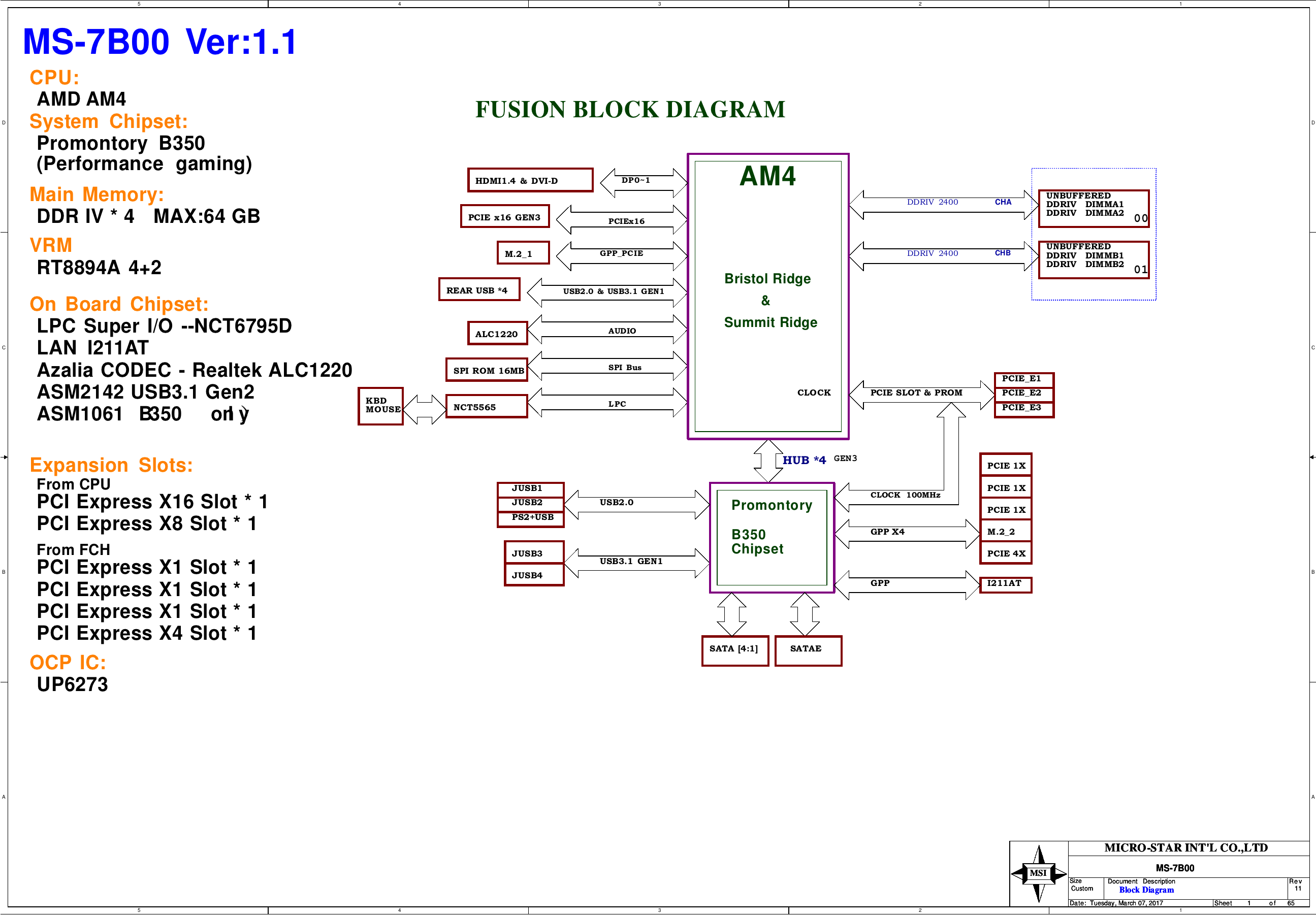Select the JUSB2 block

(530, 503)
